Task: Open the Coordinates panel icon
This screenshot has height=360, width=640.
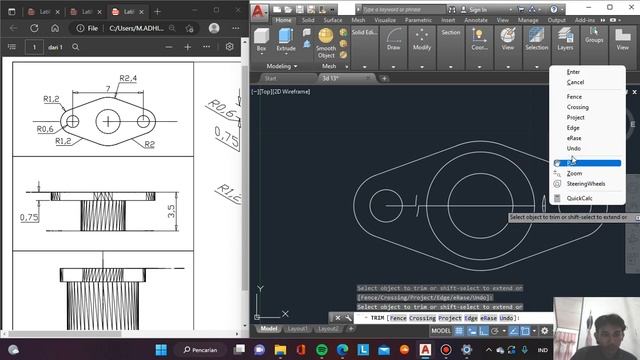Action: point(479,40)
